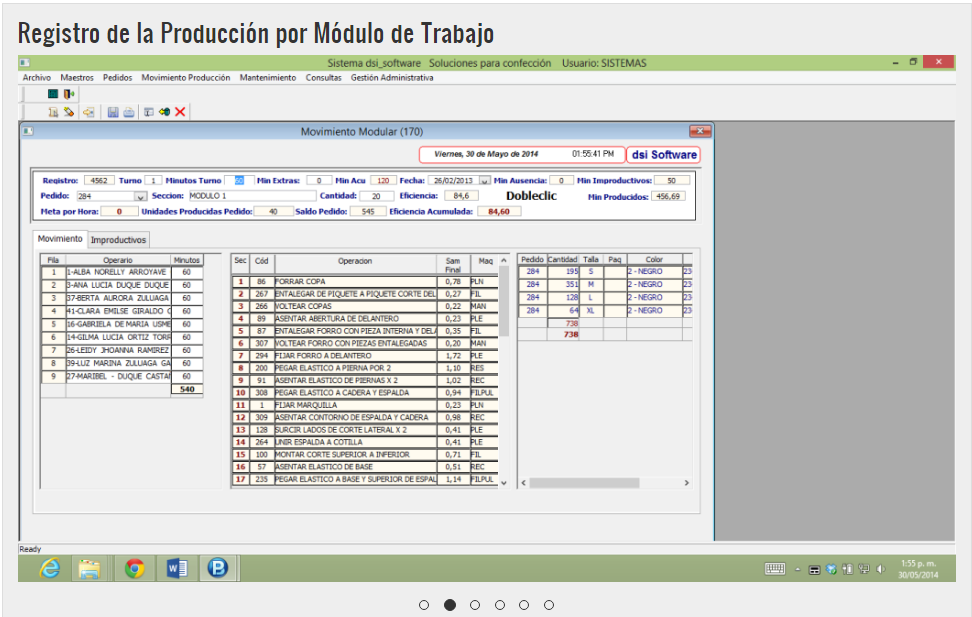
Task: Click the blue B app in taskbar
Action: (x=218, y=568)
